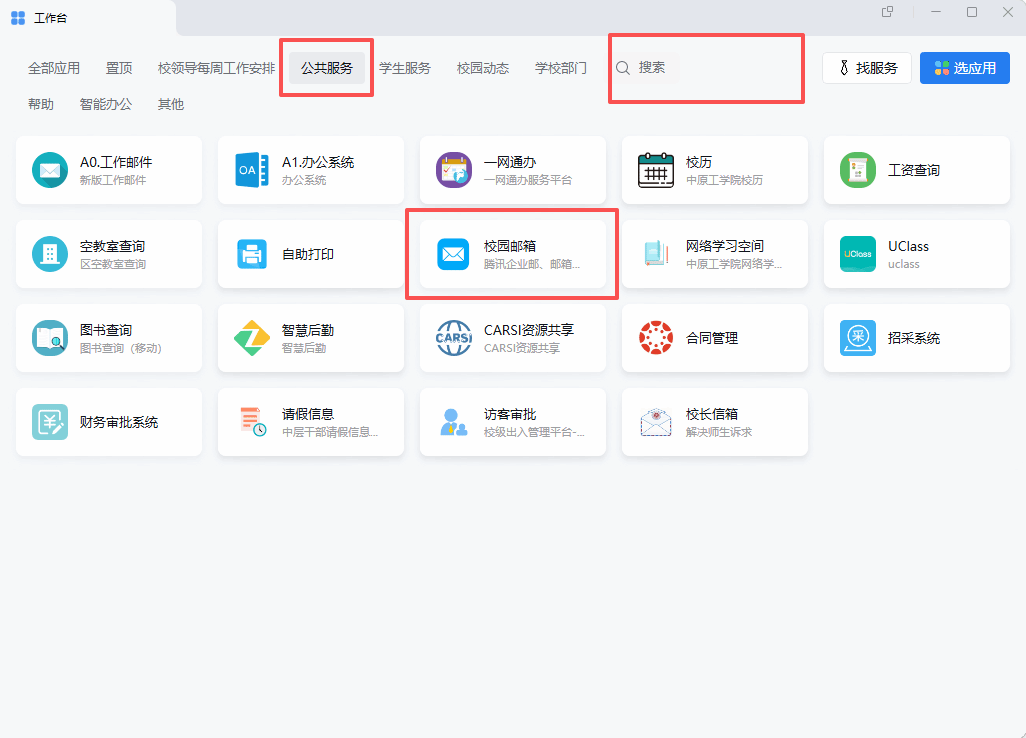Open the 一网通办 service icon
Image resolution: width=1026 pixels, height=738 pixels.
[454, 170]
